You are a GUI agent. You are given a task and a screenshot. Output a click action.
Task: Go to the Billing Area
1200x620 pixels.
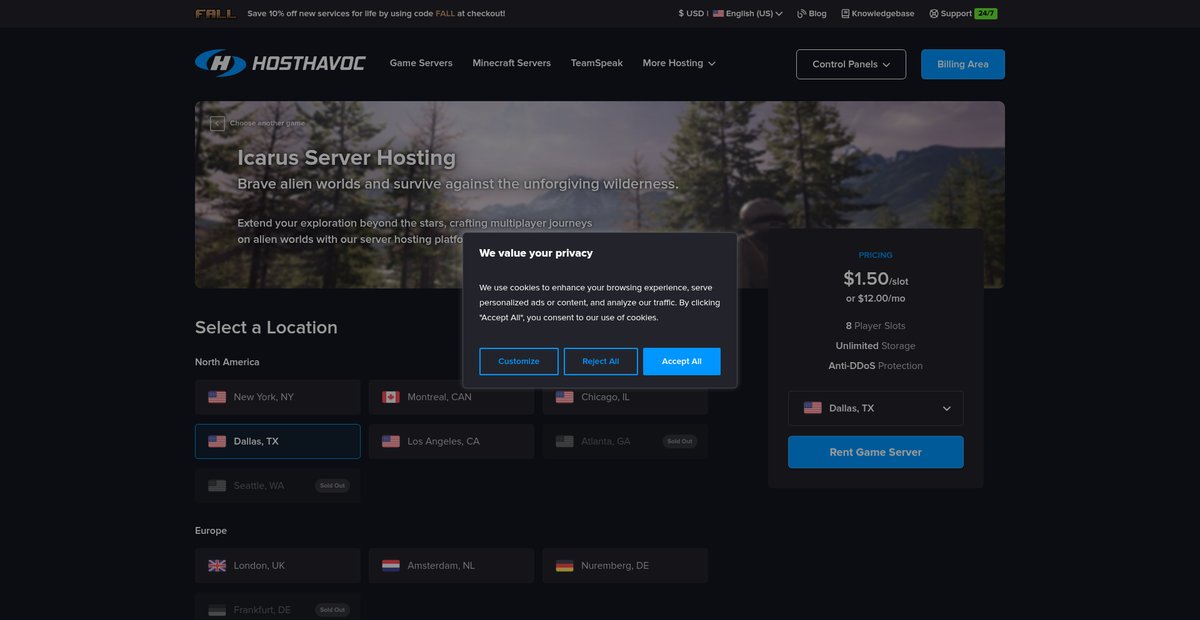point(963,64)
